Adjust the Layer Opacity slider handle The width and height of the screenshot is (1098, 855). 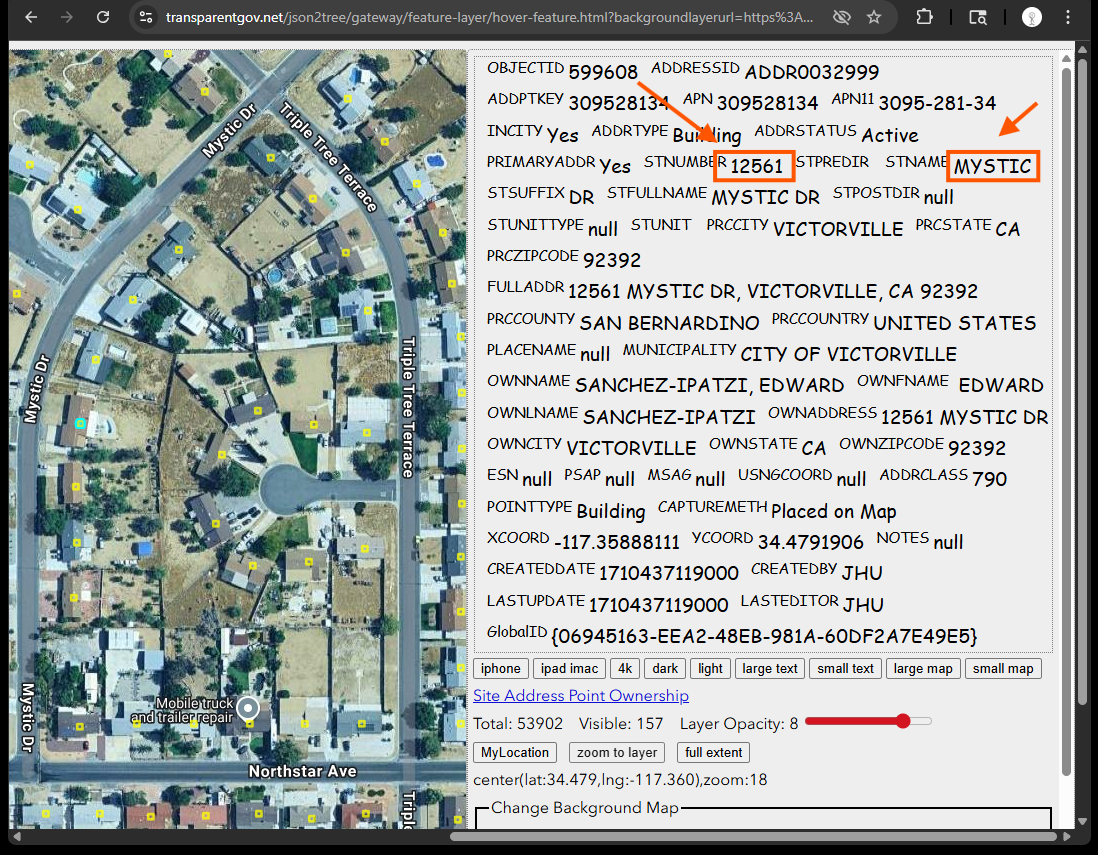point(903,722)
